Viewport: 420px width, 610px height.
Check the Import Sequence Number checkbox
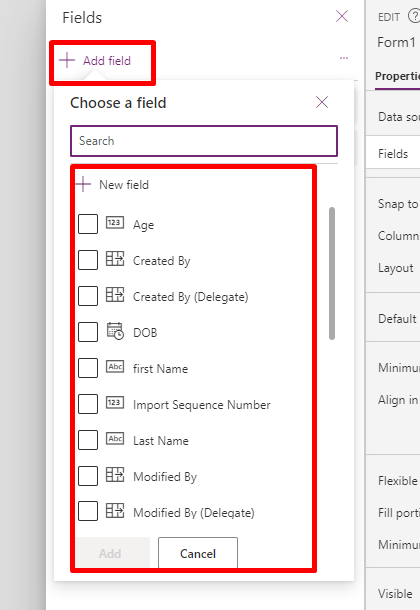[88, 404]
